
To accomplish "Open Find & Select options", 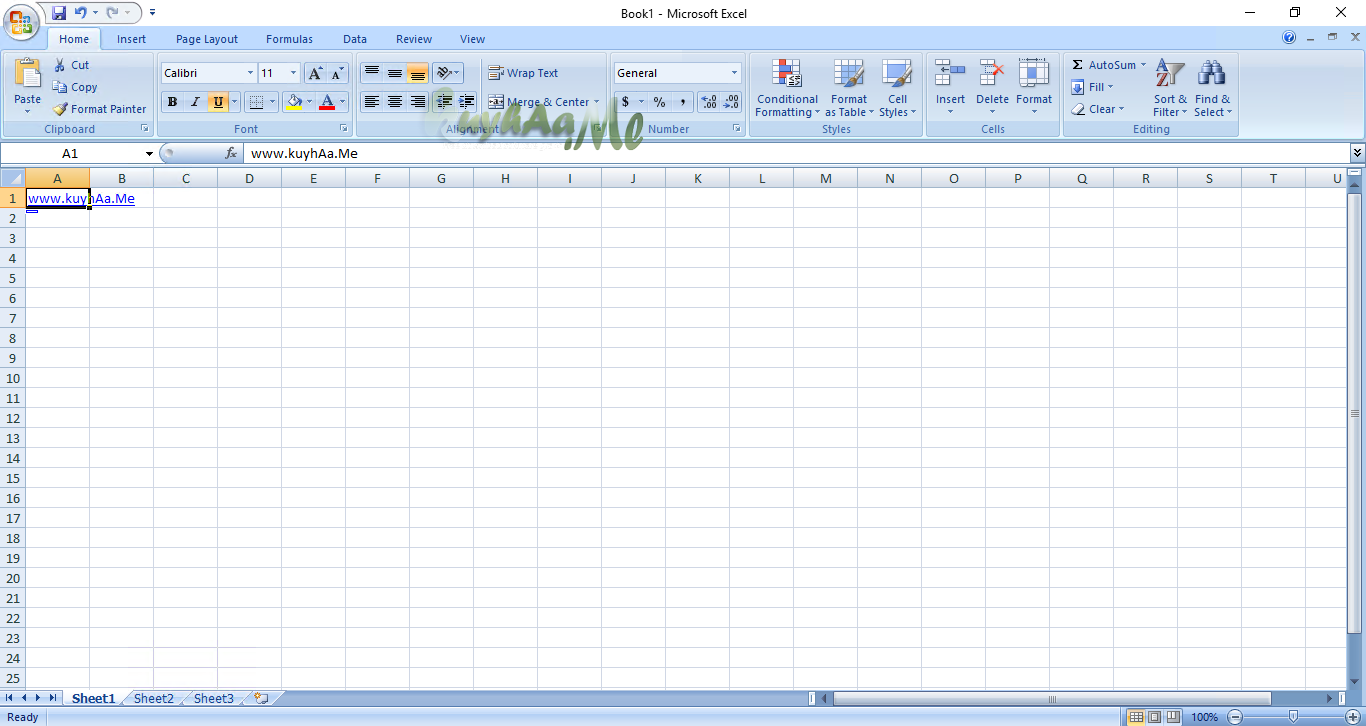I will click(1212, 88).
